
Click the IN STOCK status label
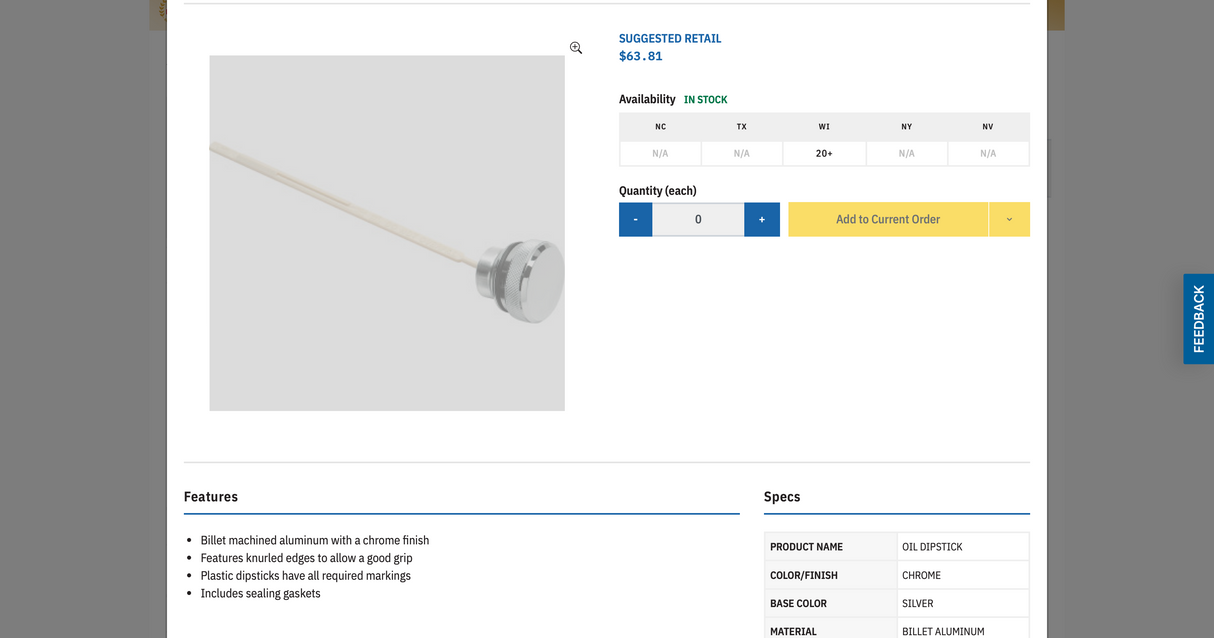[706, 100]
